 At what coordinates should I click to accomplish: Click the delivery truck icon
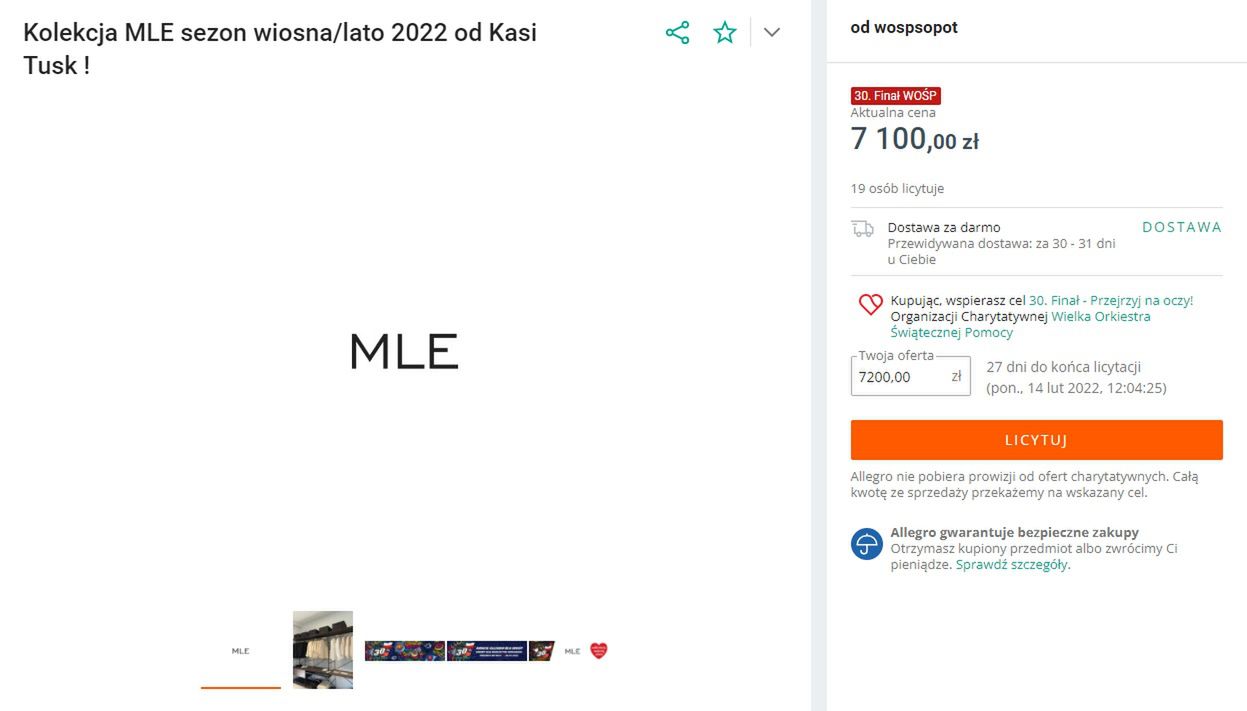point(863,228)
